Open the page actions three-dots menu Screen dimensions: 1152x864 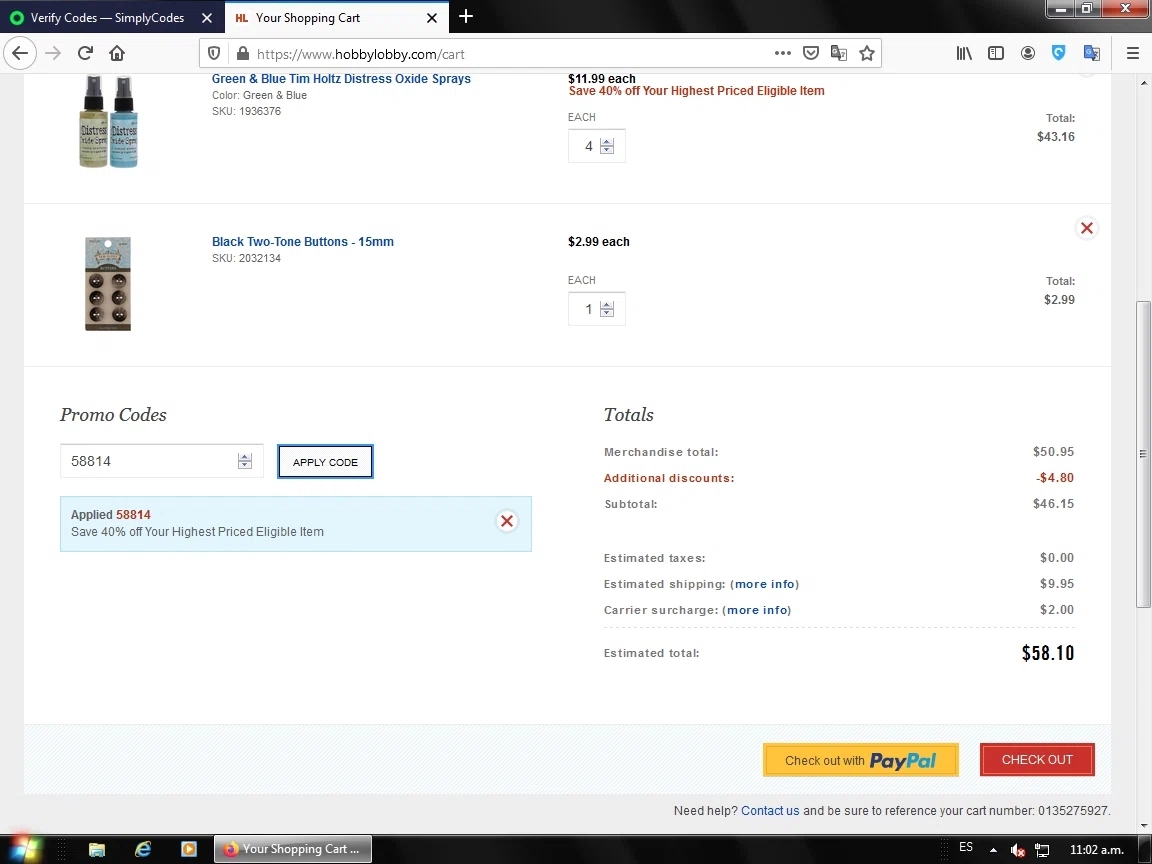tap(783, 54)
